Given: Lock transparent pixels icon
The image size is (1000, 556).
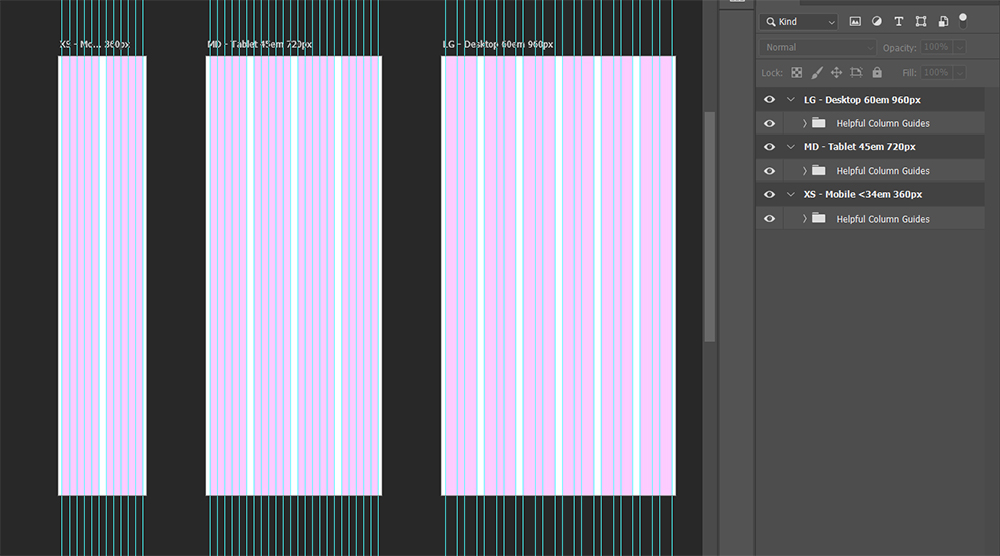Looking at the screenshot, I should tap(797, 73).
